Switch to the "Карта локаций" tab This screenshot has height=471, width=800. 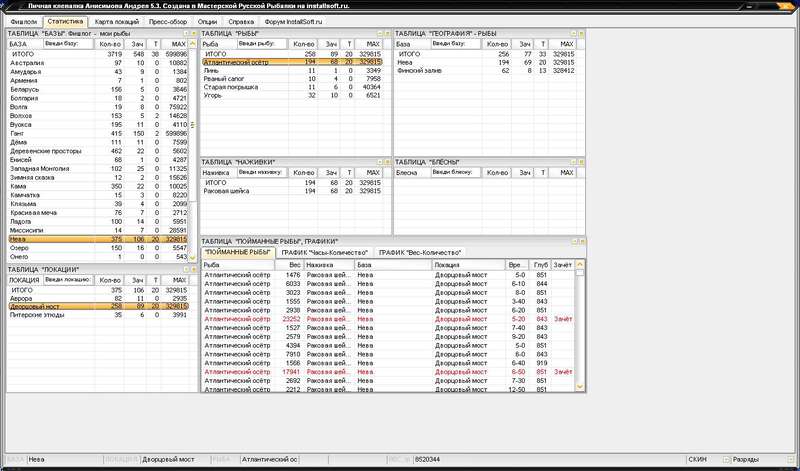coord(117,22)
